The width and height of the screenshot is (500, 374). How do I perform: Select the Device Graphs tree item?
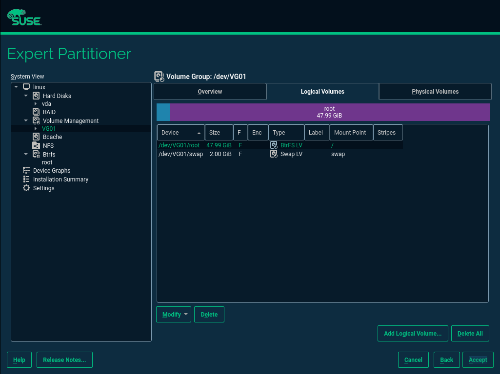pyautogui.click(x=52, y=170)
